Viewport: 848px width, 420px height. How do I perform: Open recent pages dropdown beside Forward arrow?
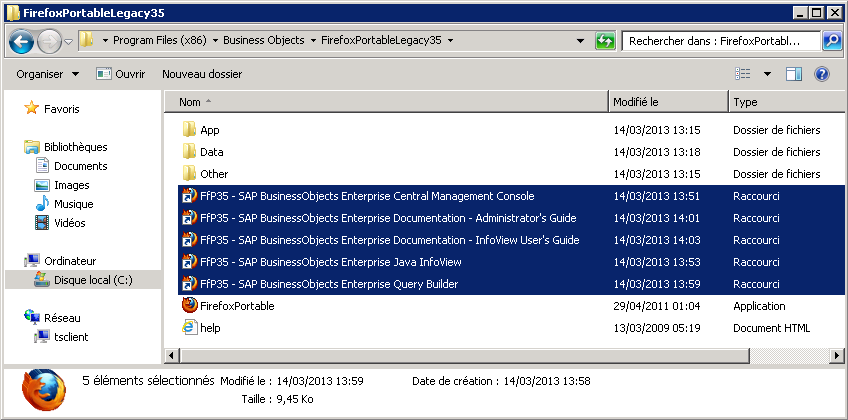(69, 42)
